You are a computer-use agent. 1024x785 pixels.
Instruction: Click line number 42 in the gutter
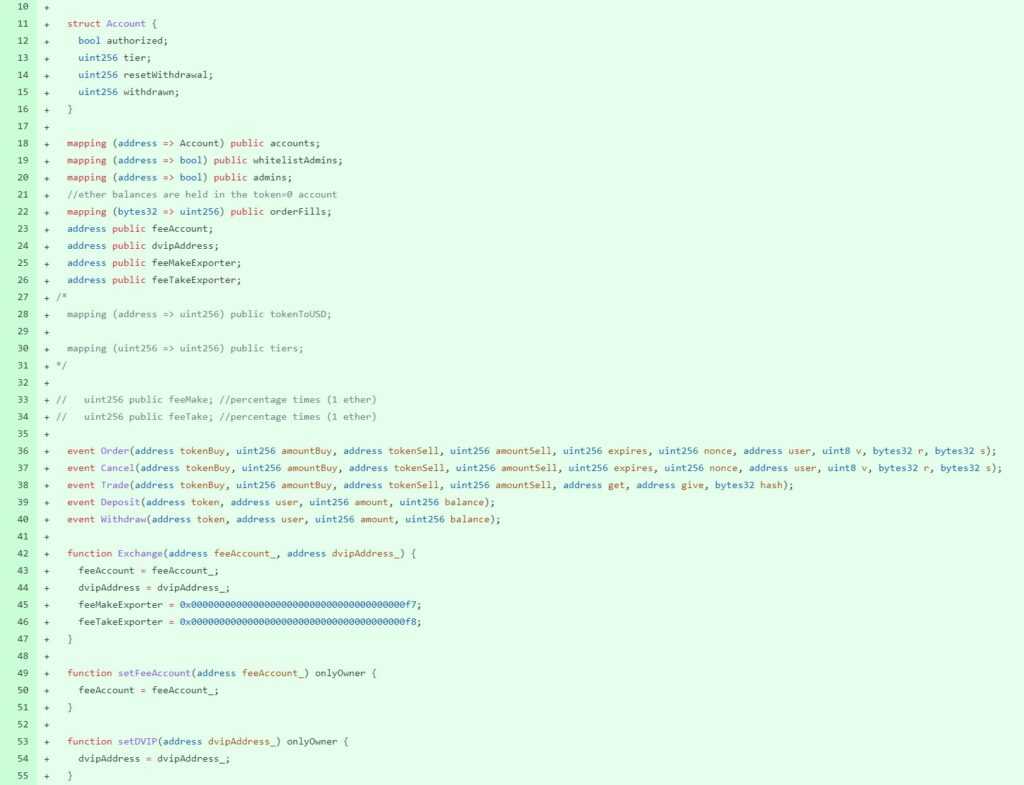[23, 553]
